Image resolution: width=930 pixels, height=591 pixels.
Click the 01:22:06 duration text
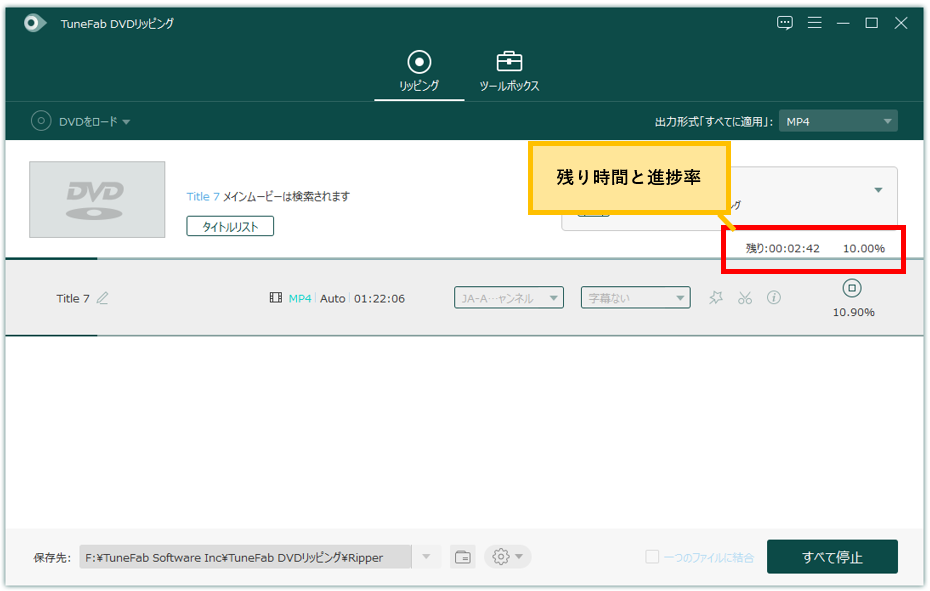pos(380,298)
